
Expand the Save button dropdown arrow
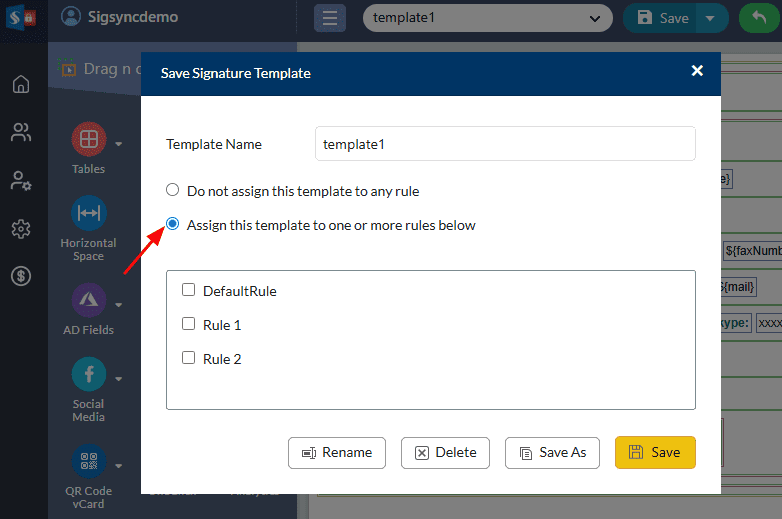click(711, 18)
